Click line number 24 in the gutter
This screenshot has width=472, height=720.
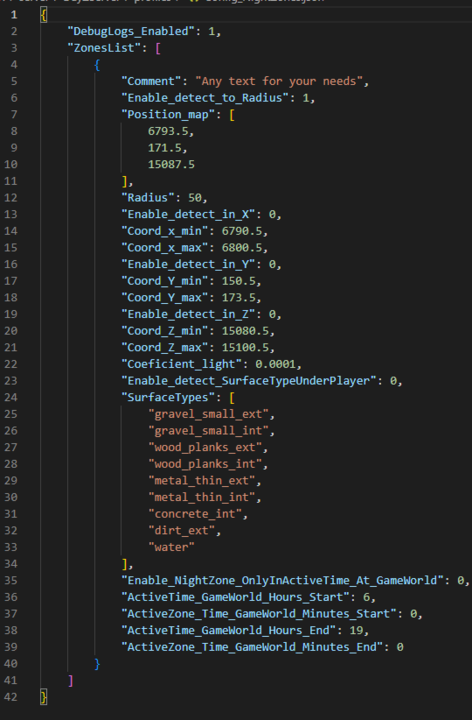tap(11, 397)
